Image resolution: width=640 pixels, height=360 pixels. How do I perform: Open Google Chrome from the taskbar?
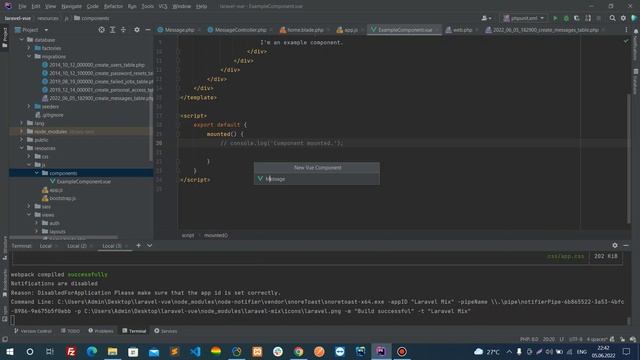[x=299, y=351]
